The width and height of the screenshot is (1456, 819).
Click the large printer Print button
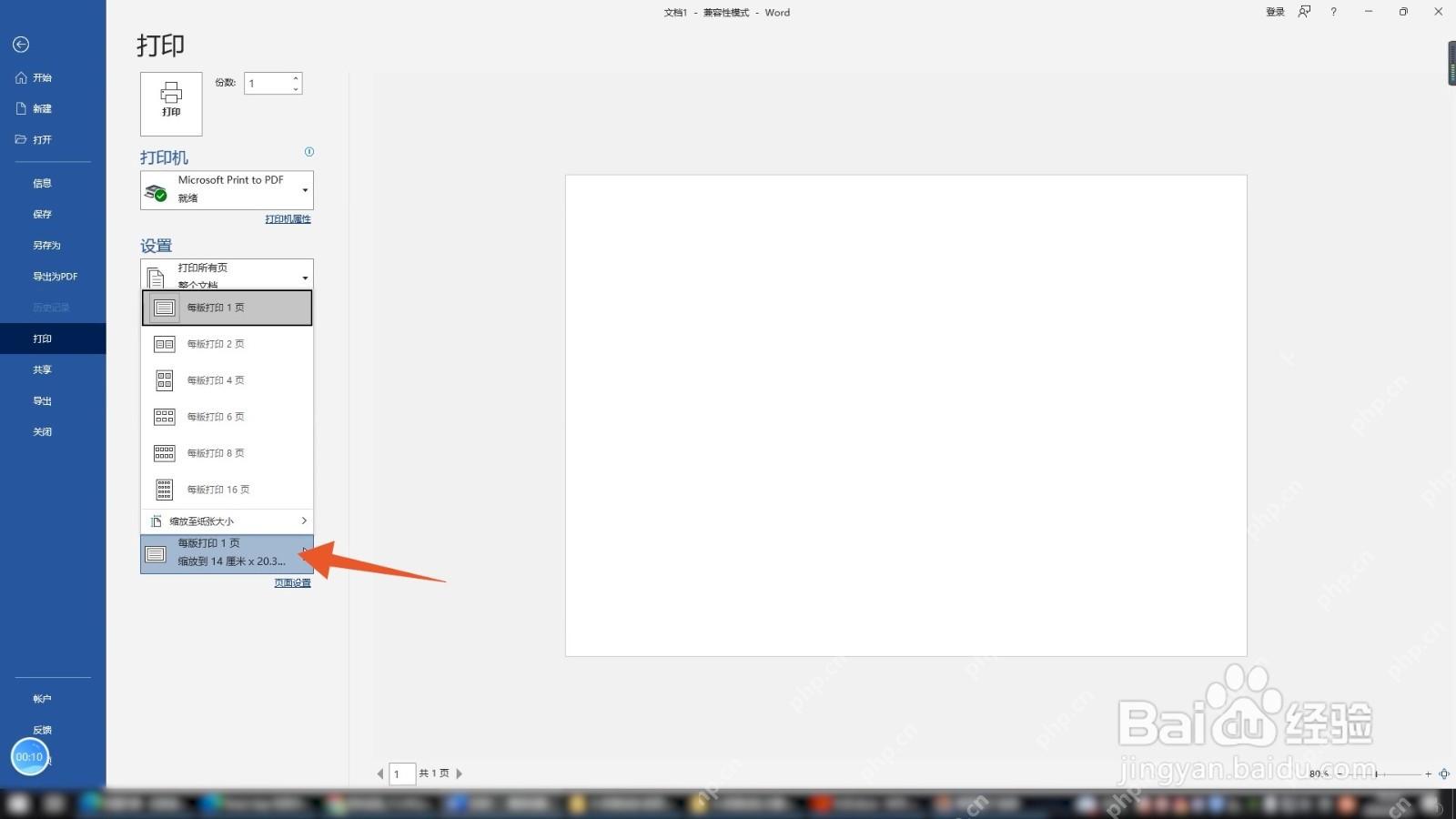[x=171, y=104]
